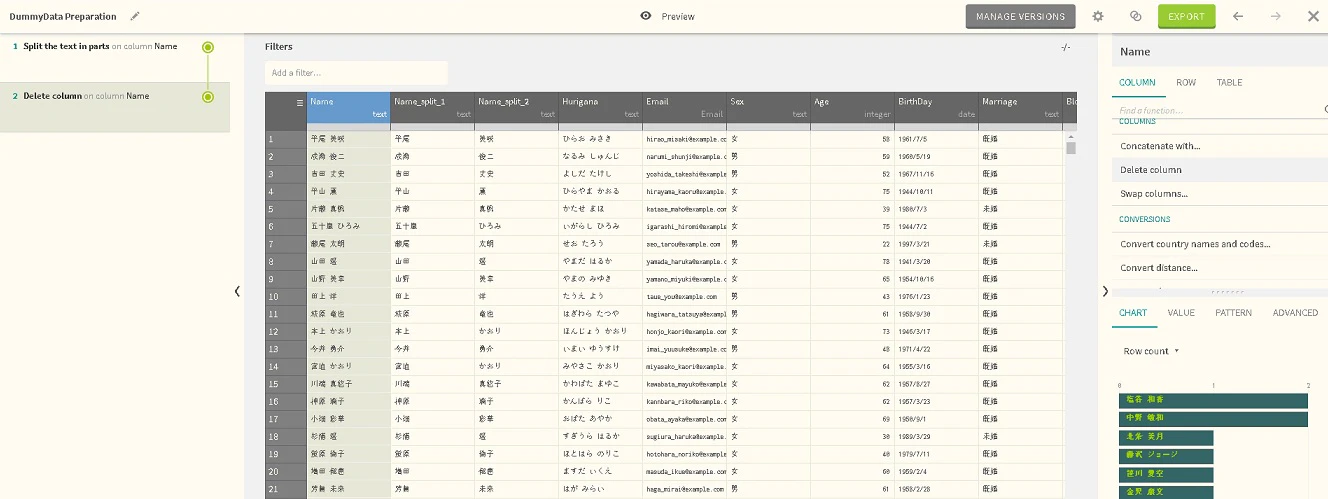
Task: Click email cell yoshida_takeshi@example
Action: [684, 174]
